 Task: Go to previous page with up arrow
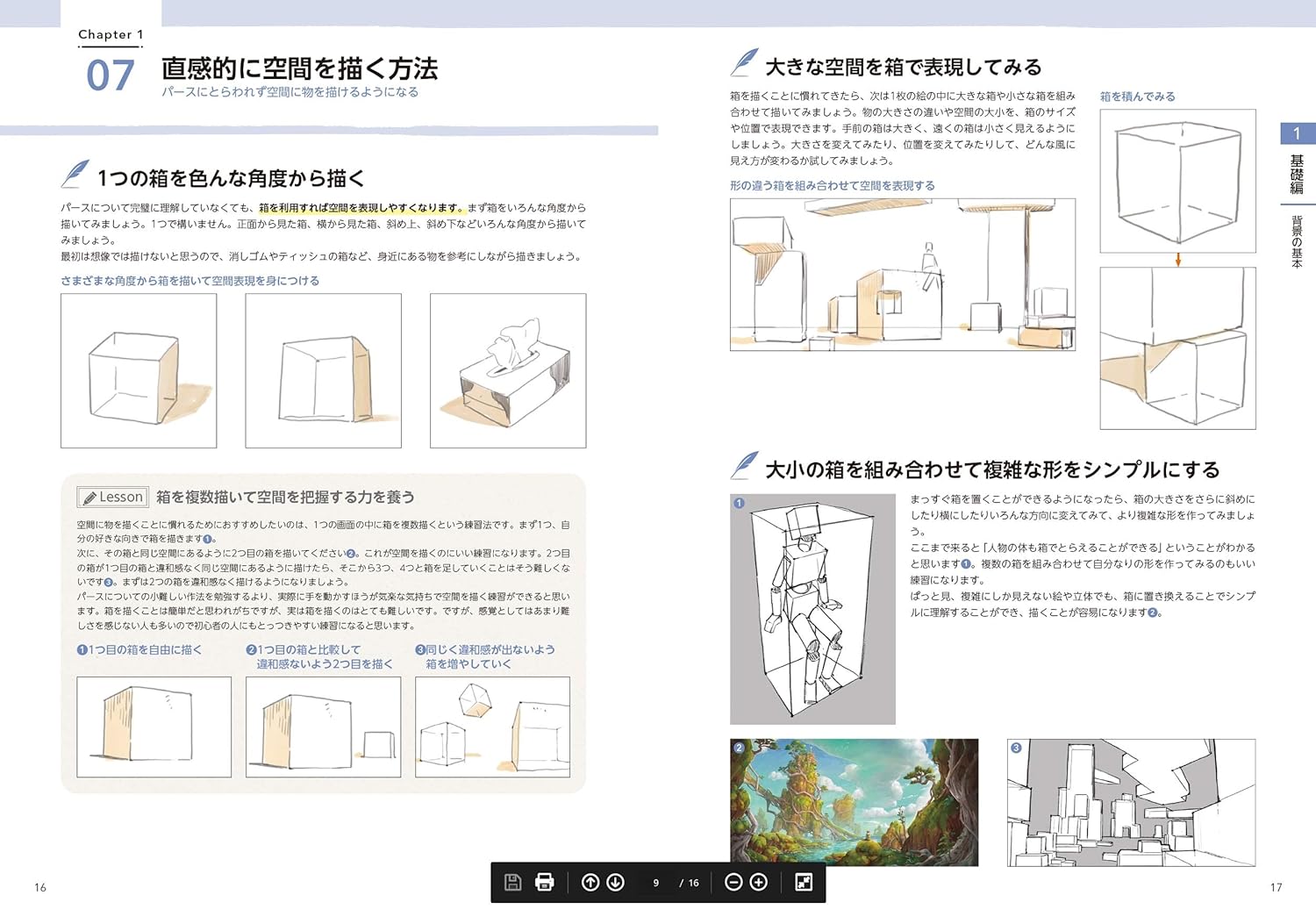click(x=590, y=882)
